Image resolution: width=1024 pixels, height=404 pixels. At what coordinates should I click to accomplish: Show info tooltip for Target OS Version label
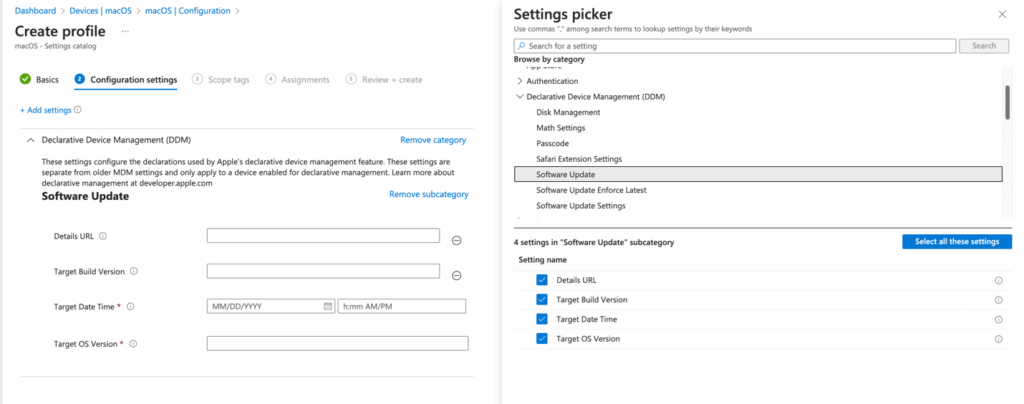[x=133, y=343]
